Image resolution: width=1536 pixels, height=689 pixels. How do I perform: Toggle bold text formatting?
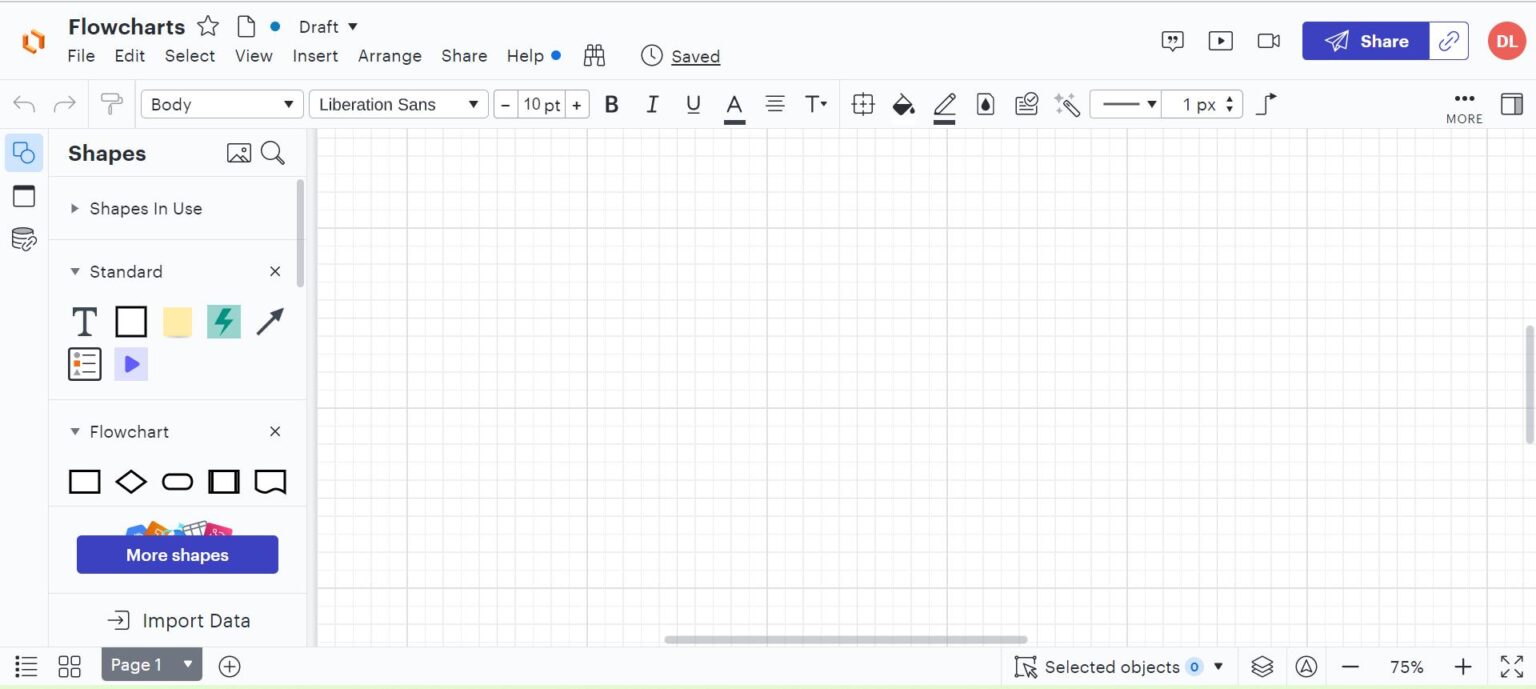(x=611, y=104)
